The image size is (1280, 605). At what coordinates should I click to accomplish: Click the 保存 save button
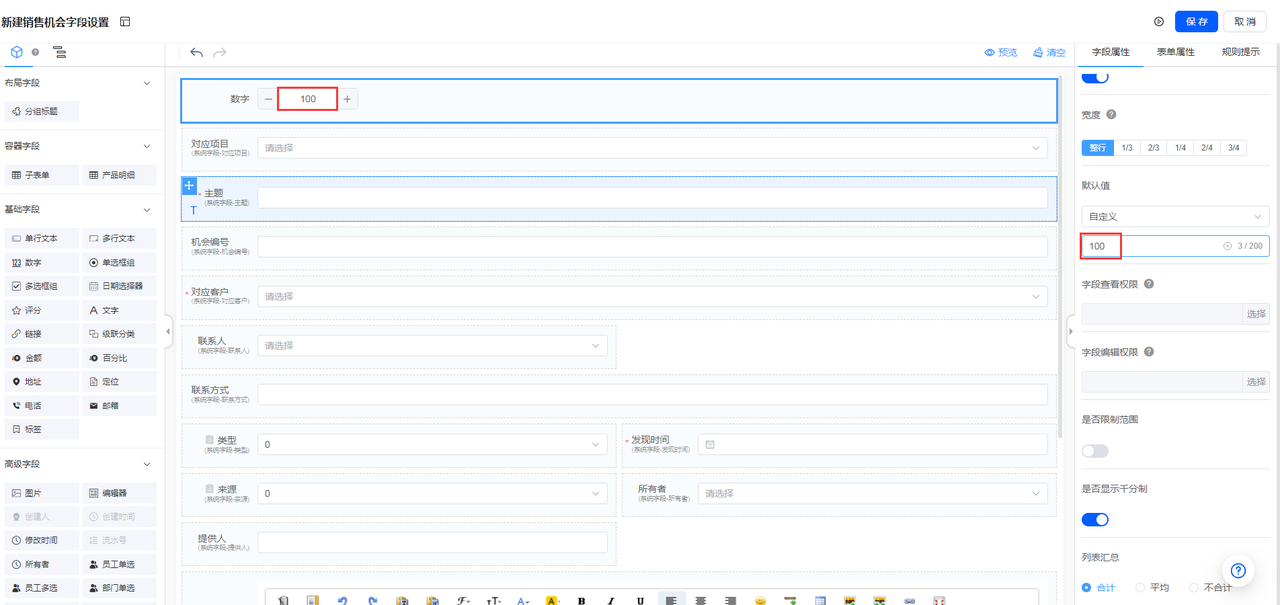(x=1196, y=22)
